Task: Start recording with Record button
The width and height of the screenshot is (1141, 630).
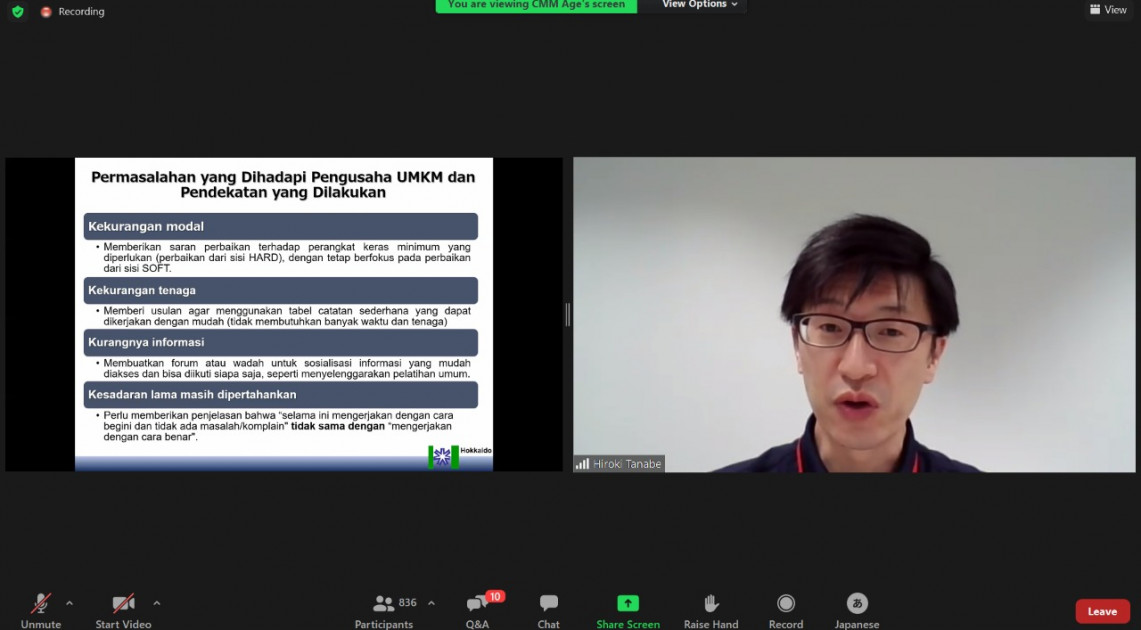Action: click(x=785, y=610)
